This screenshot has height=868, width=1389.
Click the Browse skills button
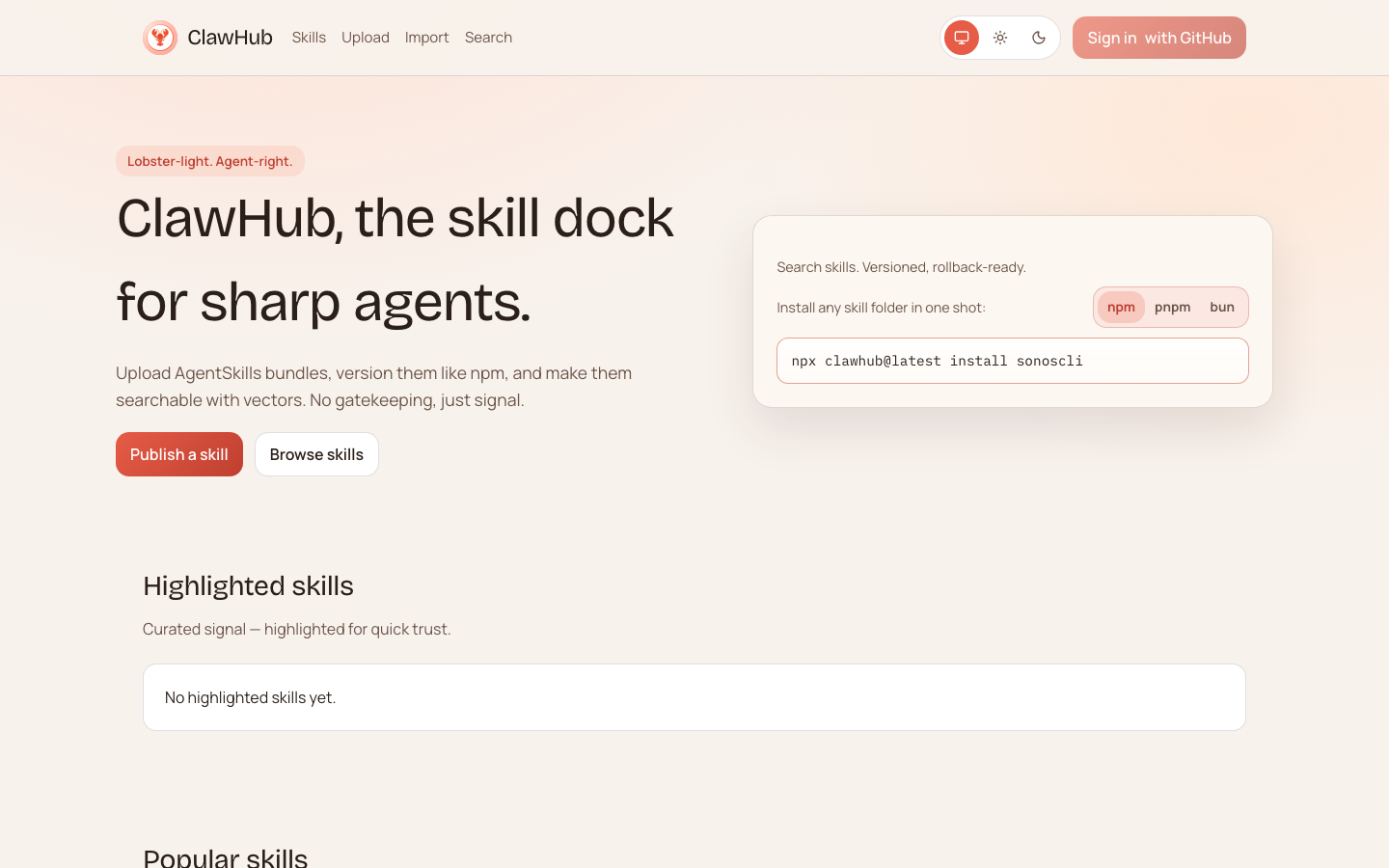point(316,454)
